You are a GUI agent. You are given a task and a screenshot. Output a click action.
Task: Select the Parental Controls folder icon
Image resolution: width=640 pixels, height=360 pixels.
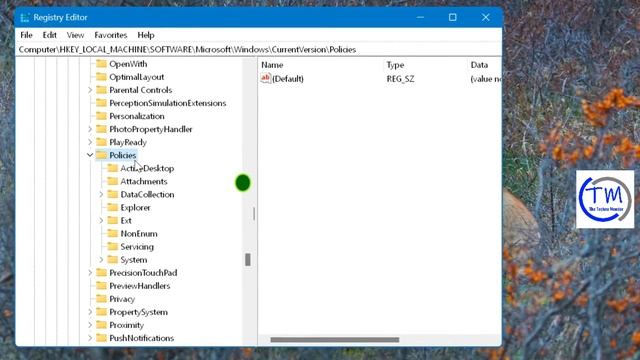pyautogui.click(x=101, y=90)
